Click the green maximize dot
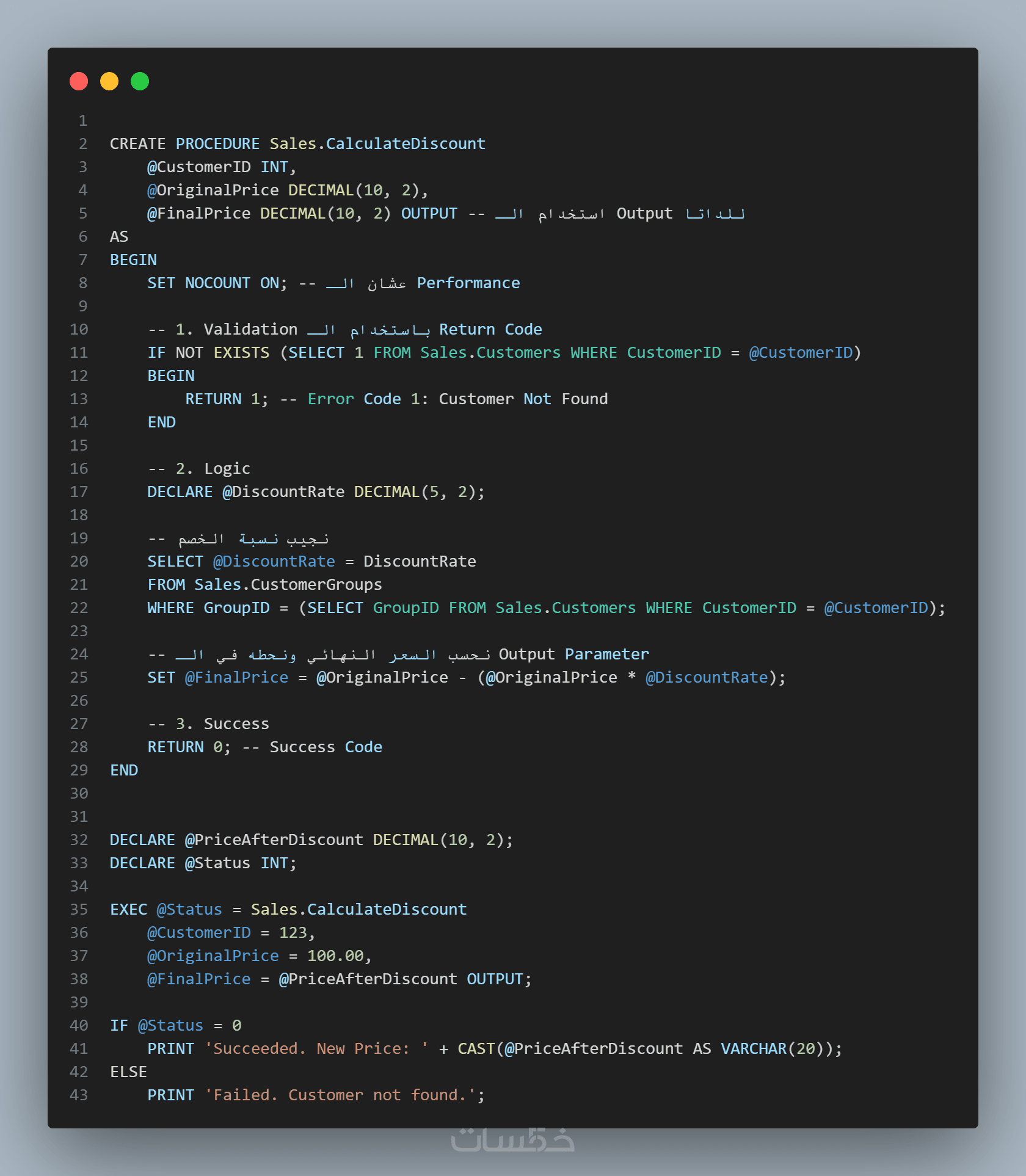1026x1176 pixels. (140, 81)
